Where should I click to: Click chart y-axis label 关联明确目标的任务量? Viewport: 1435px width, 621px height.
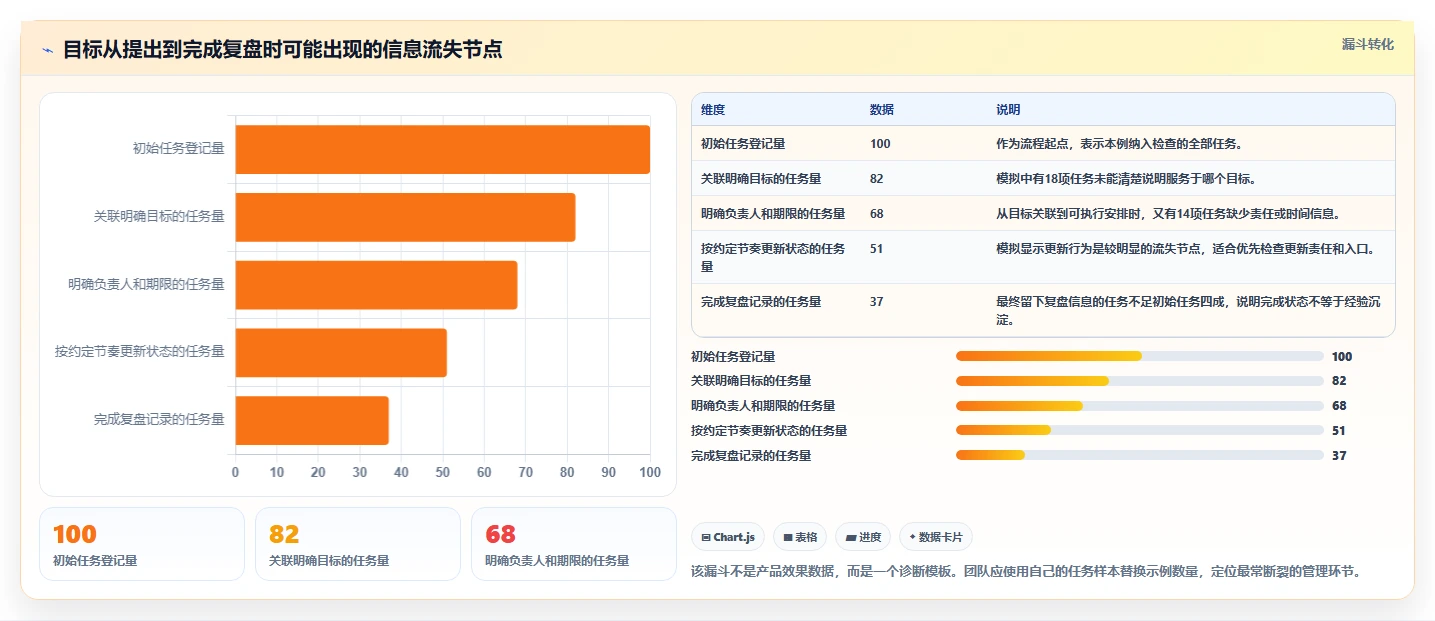pyautogui.click(x=159, y=217)
